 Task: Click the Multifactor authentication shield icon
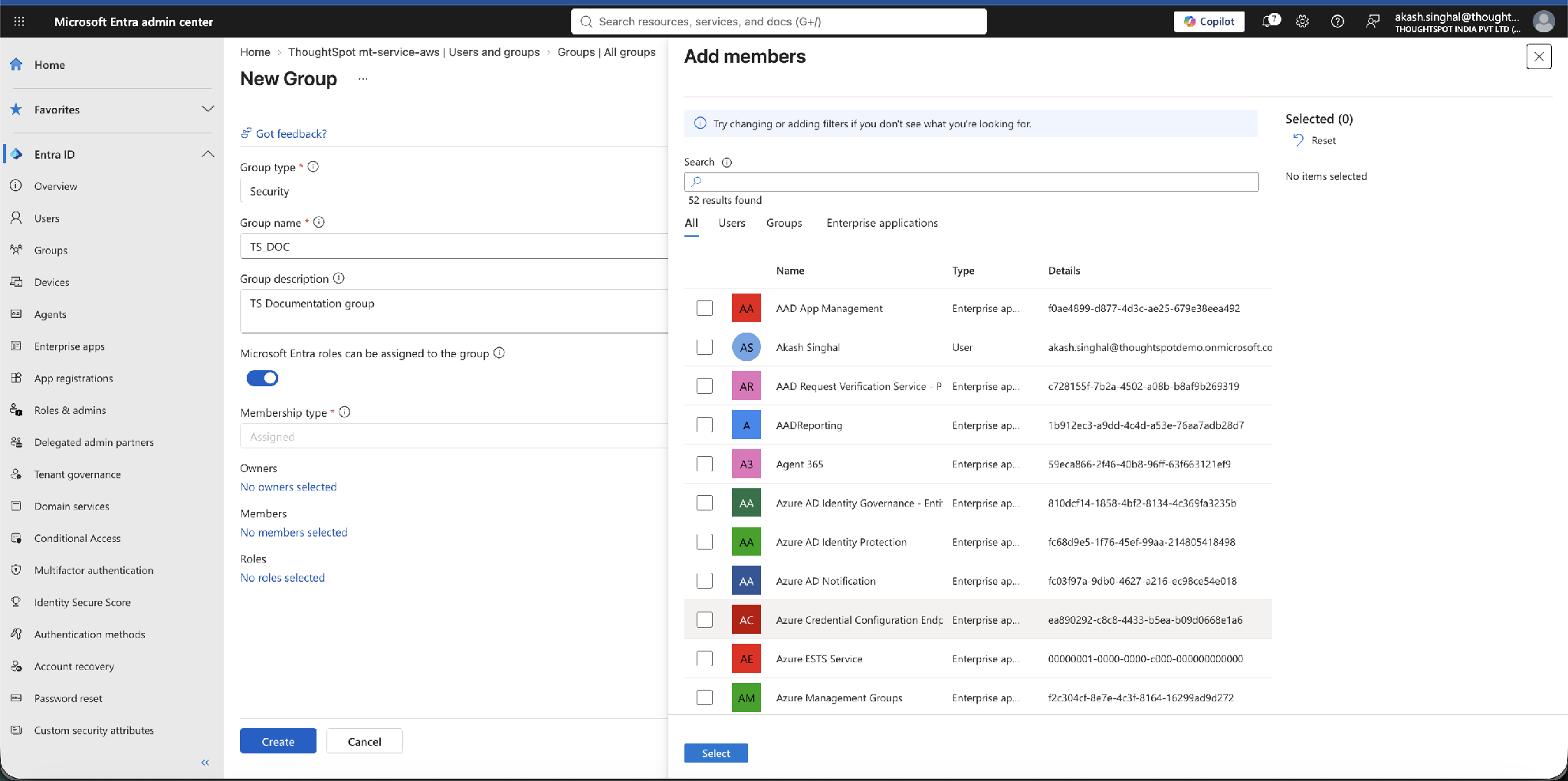click(16, 570)
